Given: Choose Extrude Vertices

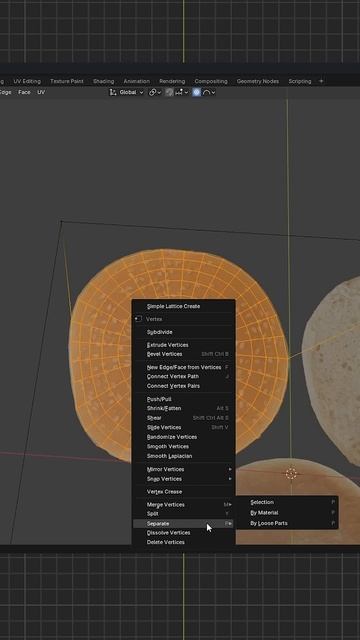Looking at the screenshot, I should tap(183, 345).
